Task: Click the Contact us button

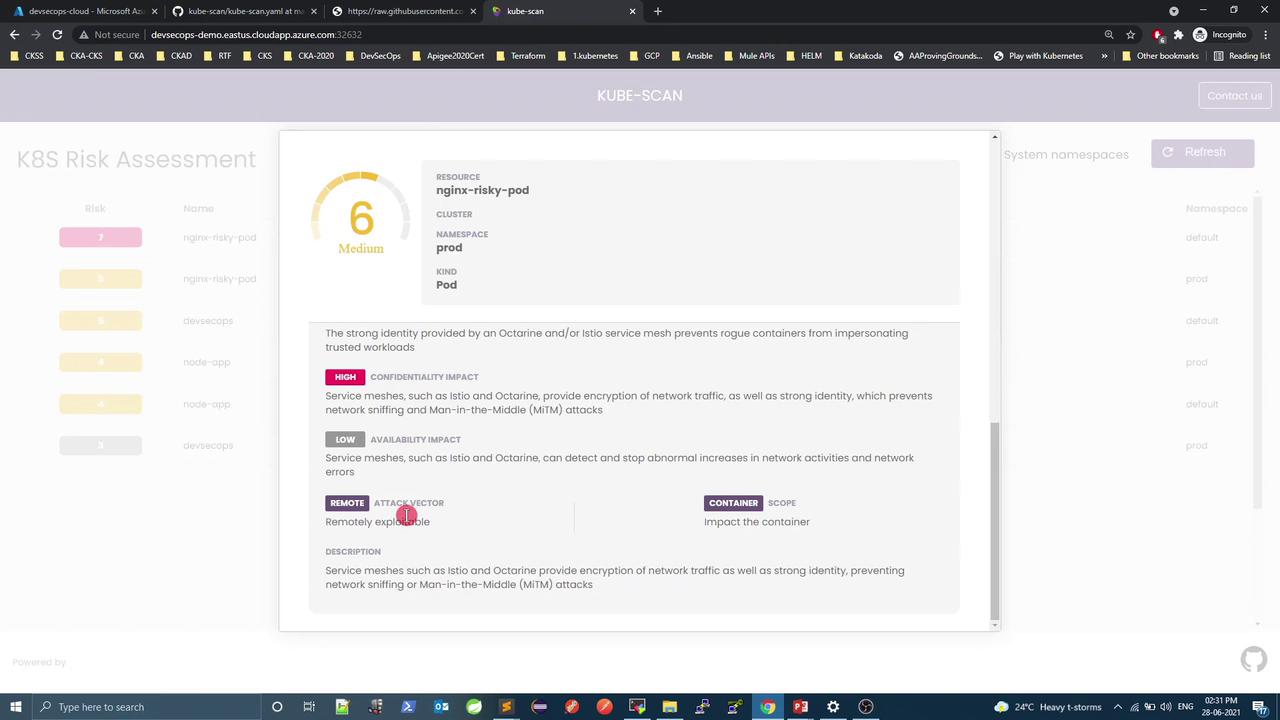Action: [1234, 95]
